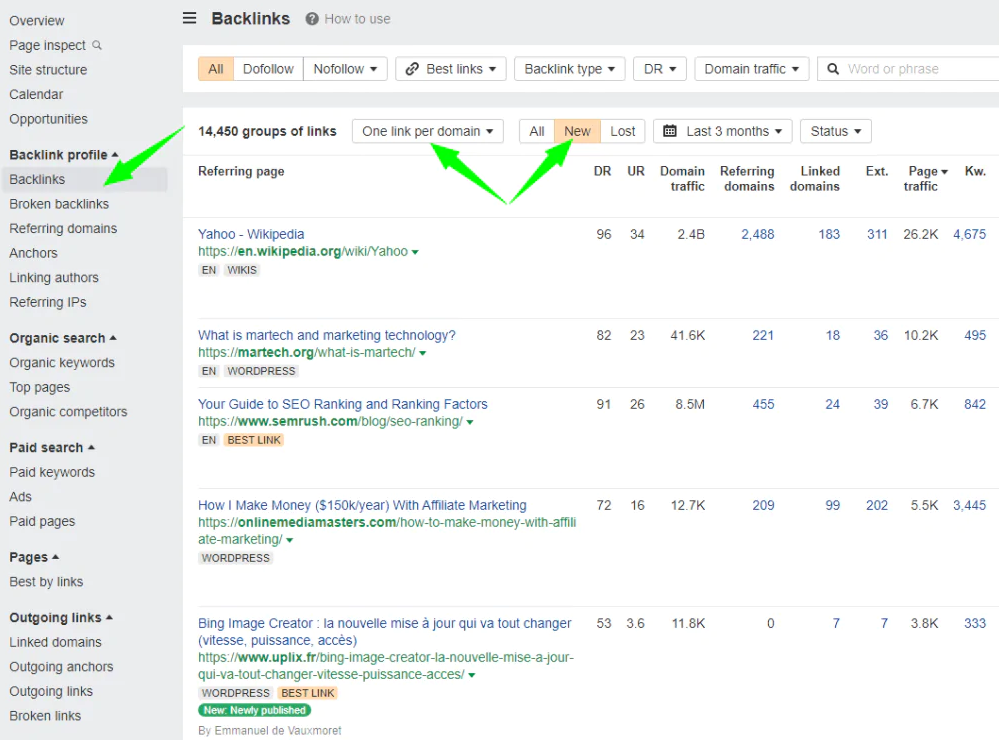Viewport: 999px width, 740px height.
Task: Click the search magnifier icon in Page inspect
Action: [97, 45]
